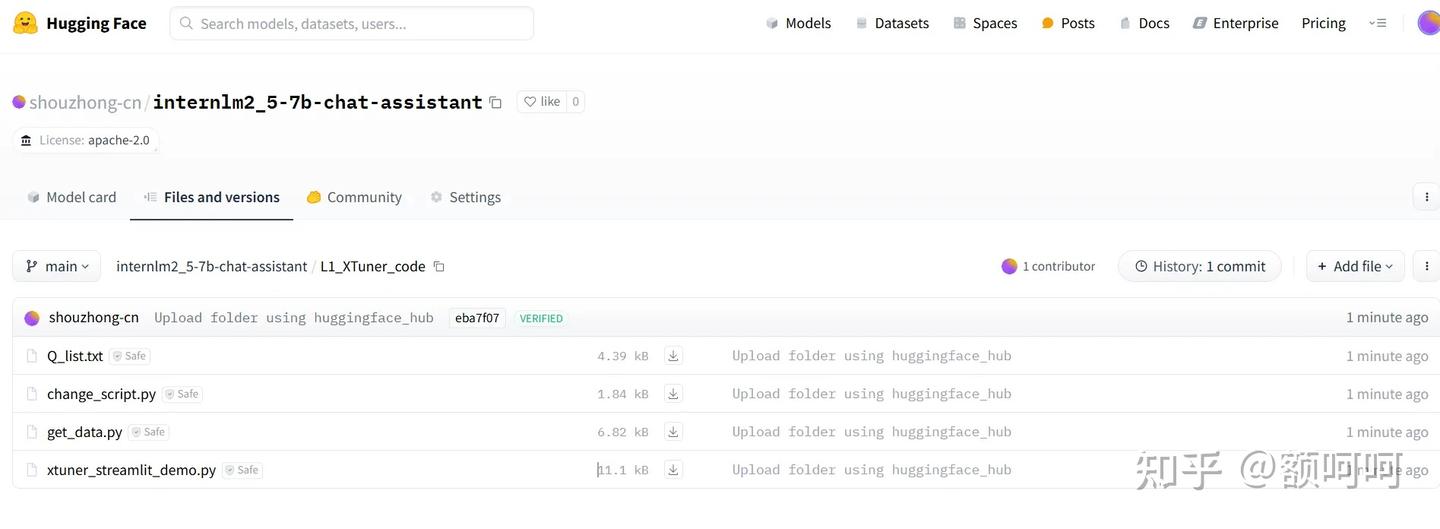
Task: Expand the Add file dropdown
Action: click(x=1355, y=266)
